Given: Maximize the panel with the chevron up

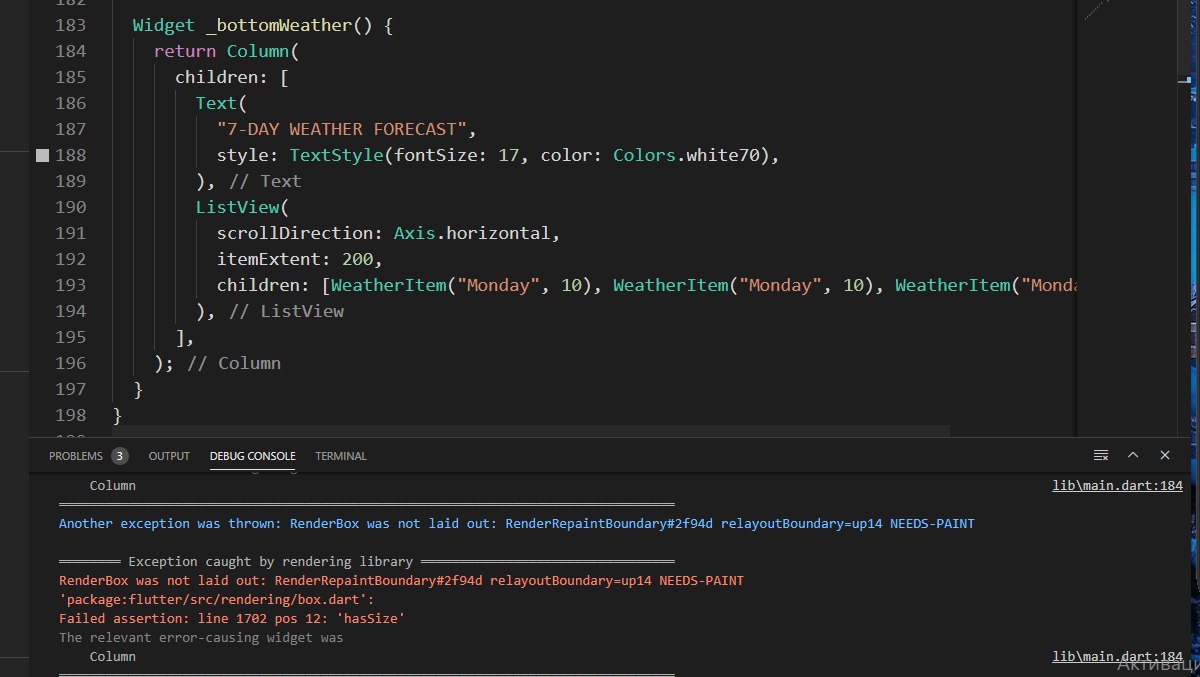Looking at the screenshot, I should point(1133,455).
